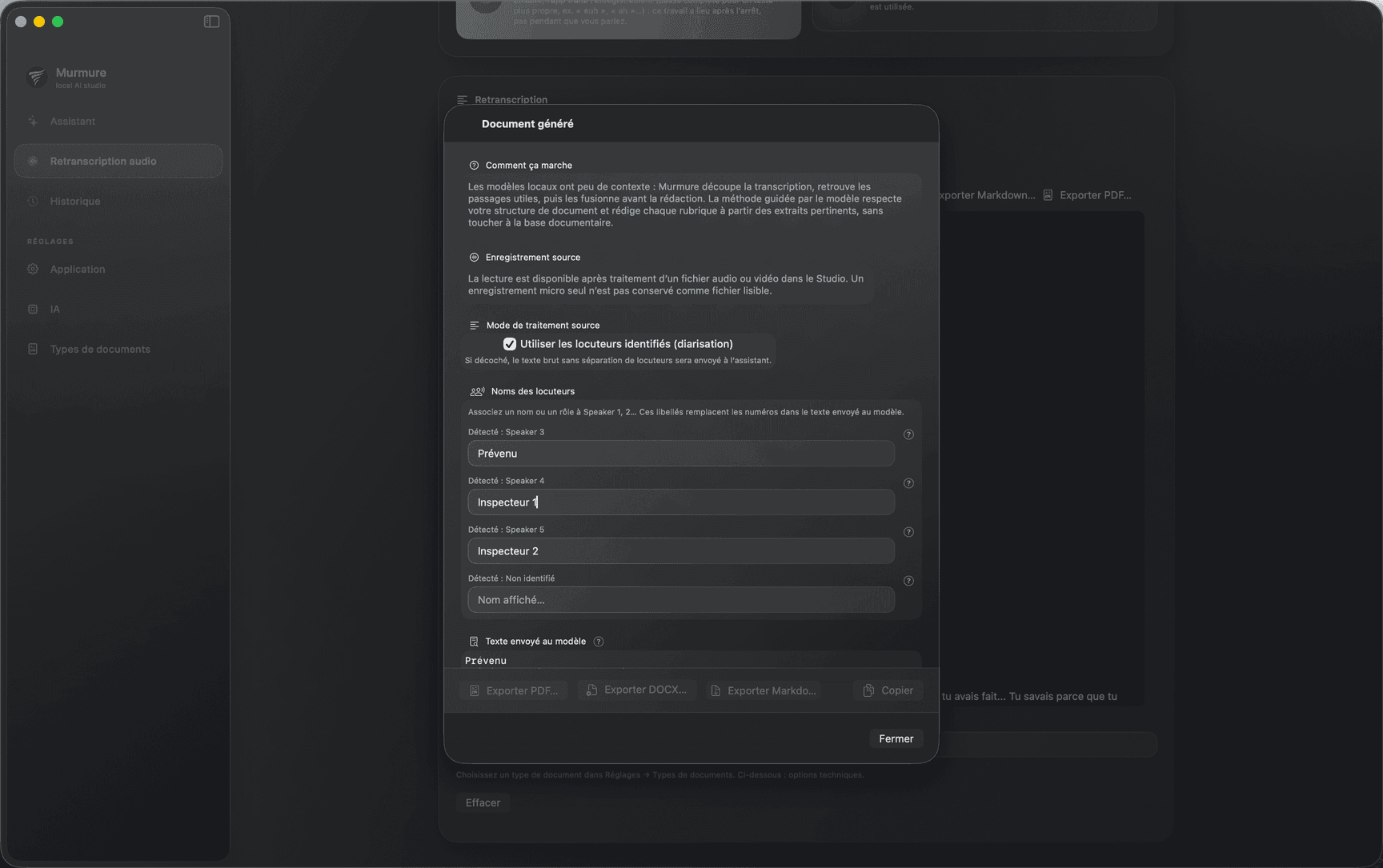Close dialog with Fermer button
Viewport: 1383px width, 868px height.
tap(896, 738)
